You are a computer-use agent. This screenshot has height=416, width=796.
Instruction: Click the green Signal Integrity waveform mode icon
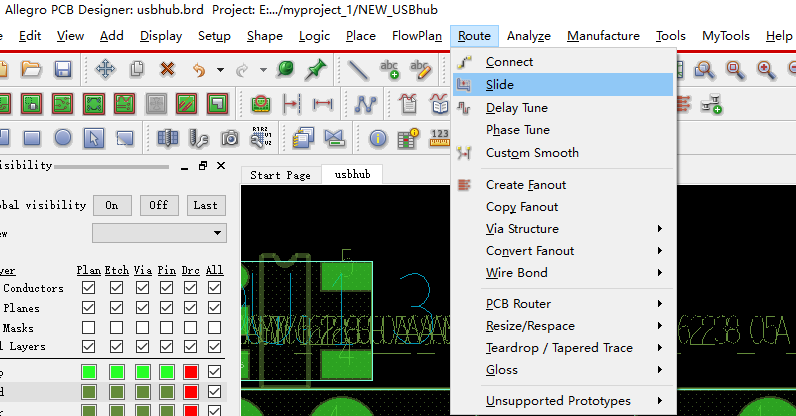pos(125,104)
